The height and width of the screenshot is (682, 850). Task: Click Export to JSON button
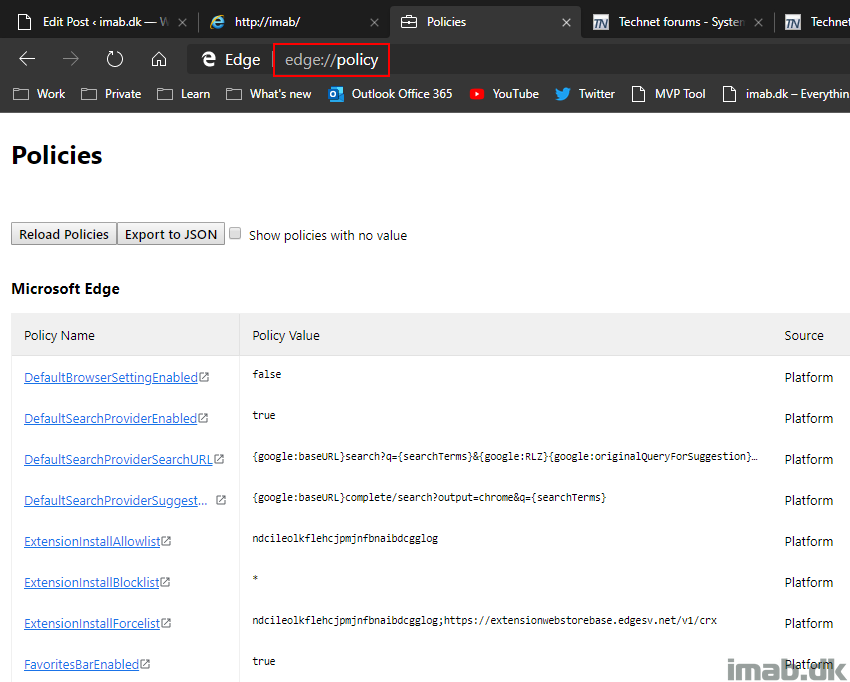171,234
